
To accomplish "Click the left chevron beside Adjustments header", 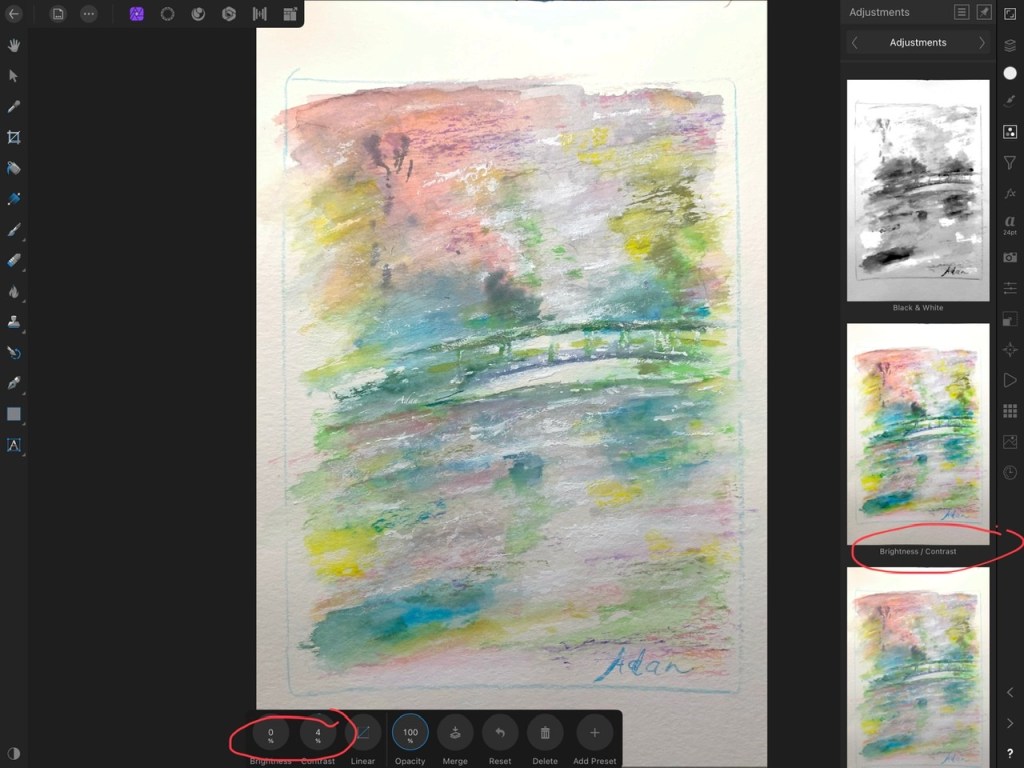I will tap(853, 42).
